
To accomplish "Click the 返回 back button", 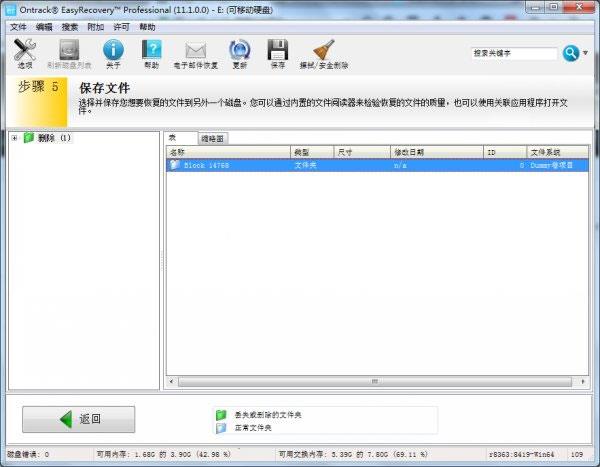I will pos(78,420).
